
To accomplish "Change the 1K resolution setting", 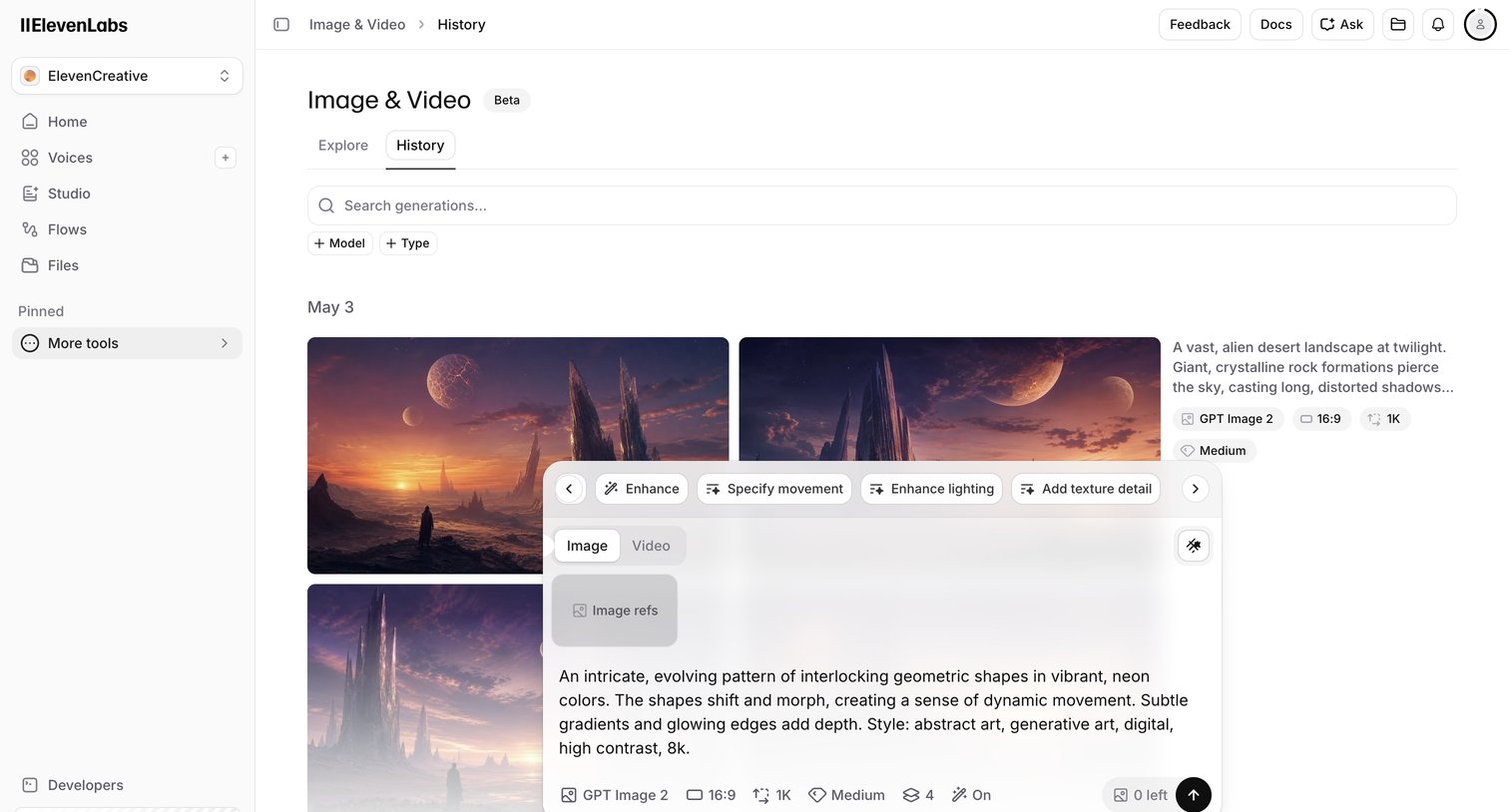I will [x=771, y=795].
